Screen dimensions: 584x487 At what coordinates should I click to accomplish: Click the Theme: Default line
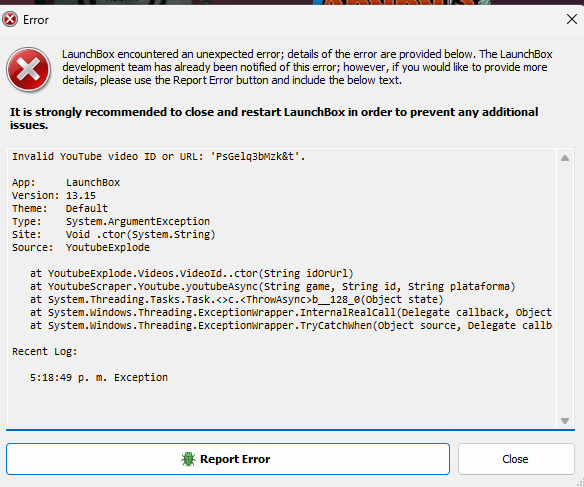60,209
